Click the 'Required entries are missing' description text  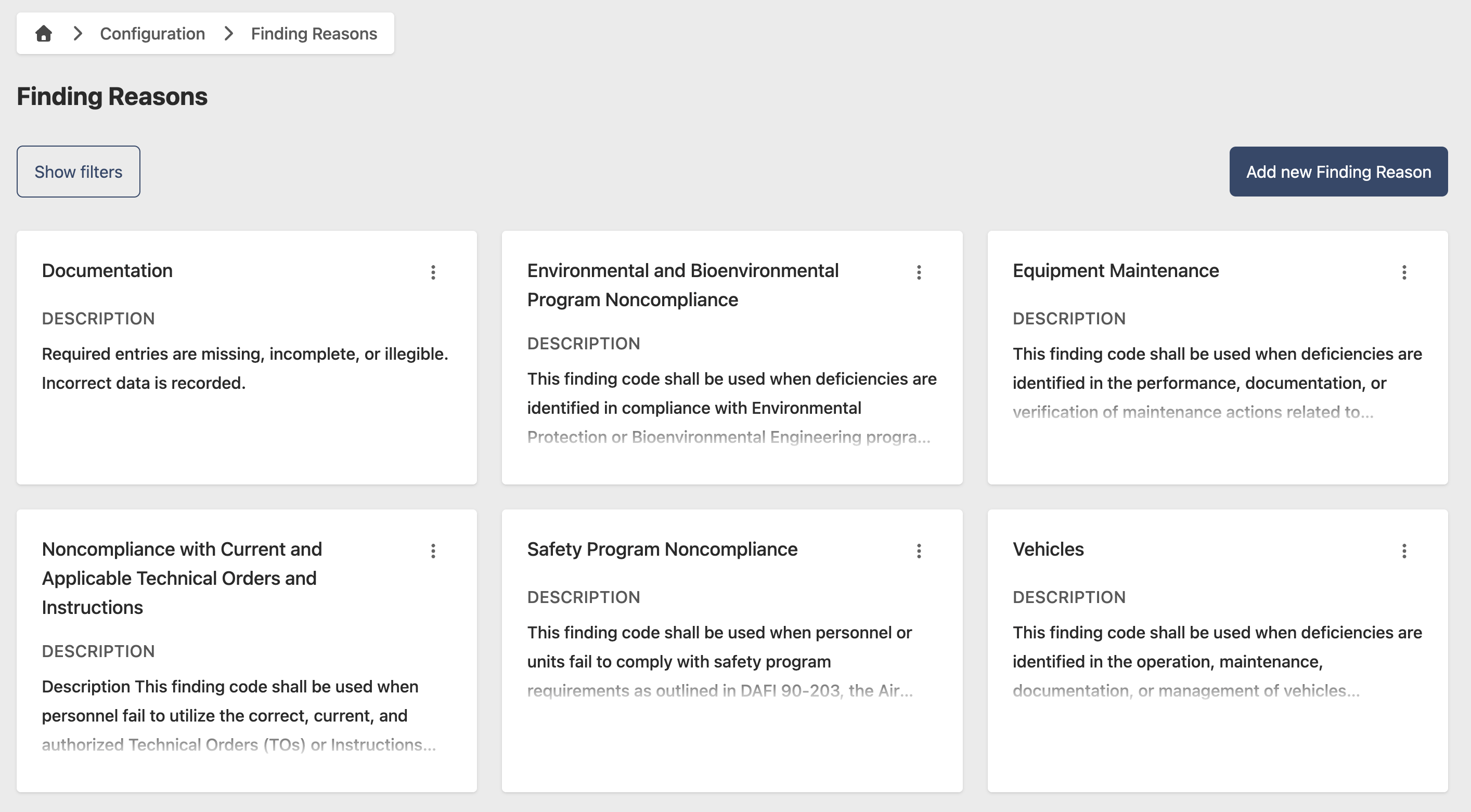(245, 368)
